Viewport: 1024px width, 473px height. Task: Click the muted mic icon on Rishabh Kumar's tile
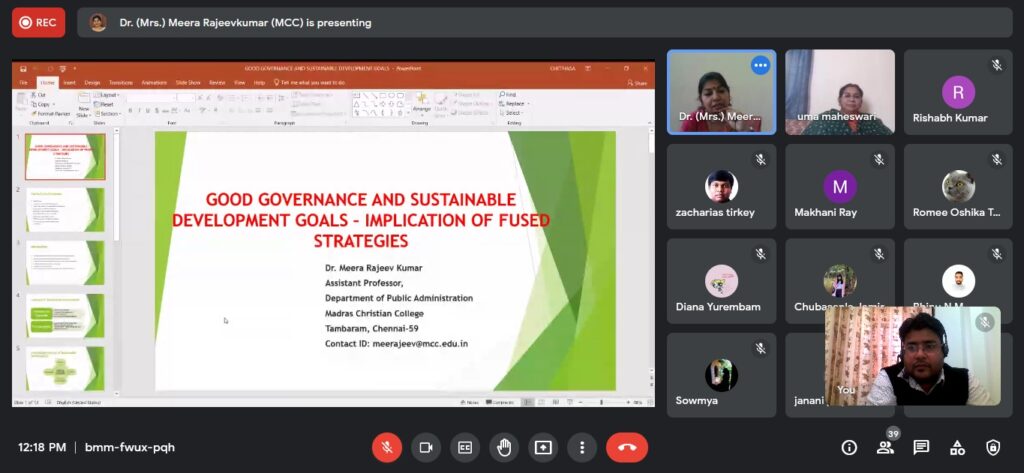tap(997, 65)
